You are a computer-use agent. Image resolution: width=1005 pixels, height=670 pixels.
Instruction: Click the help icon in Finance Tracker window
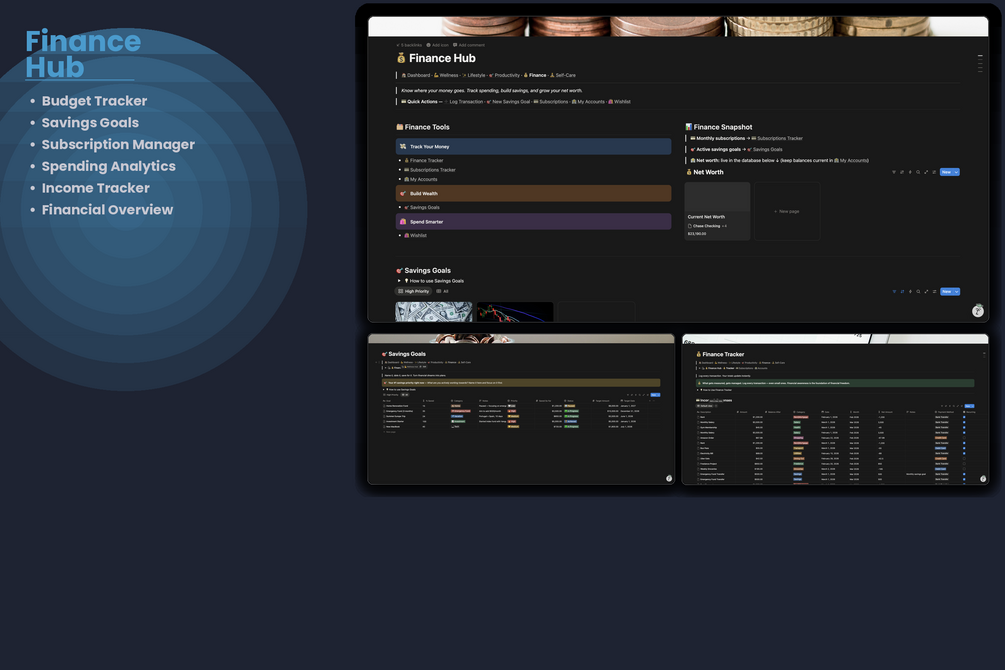pyautogui.click(x=983, y=478)
